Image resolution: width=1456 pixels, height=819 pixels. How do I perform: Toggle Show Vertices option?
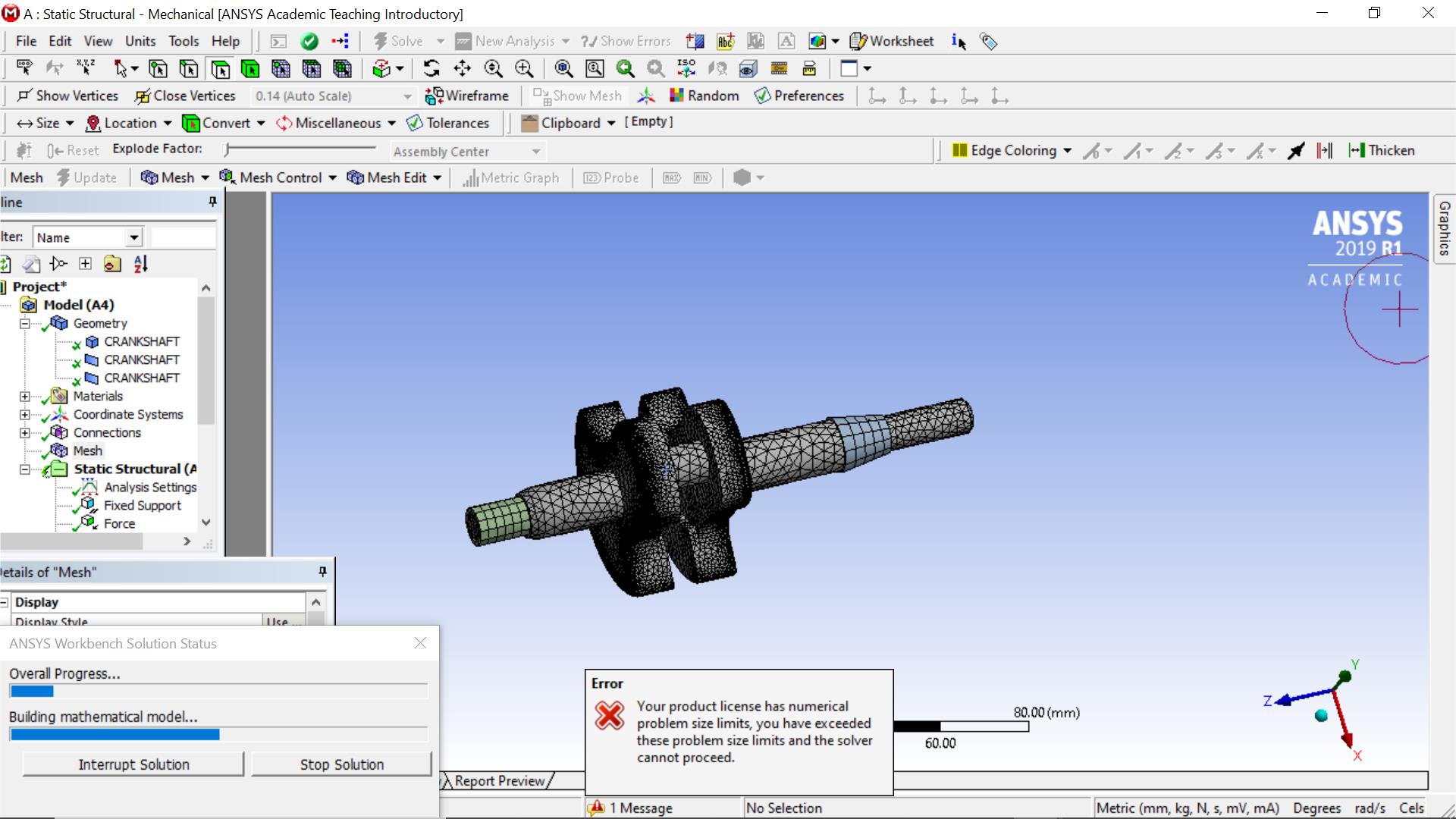coord(68,96)
